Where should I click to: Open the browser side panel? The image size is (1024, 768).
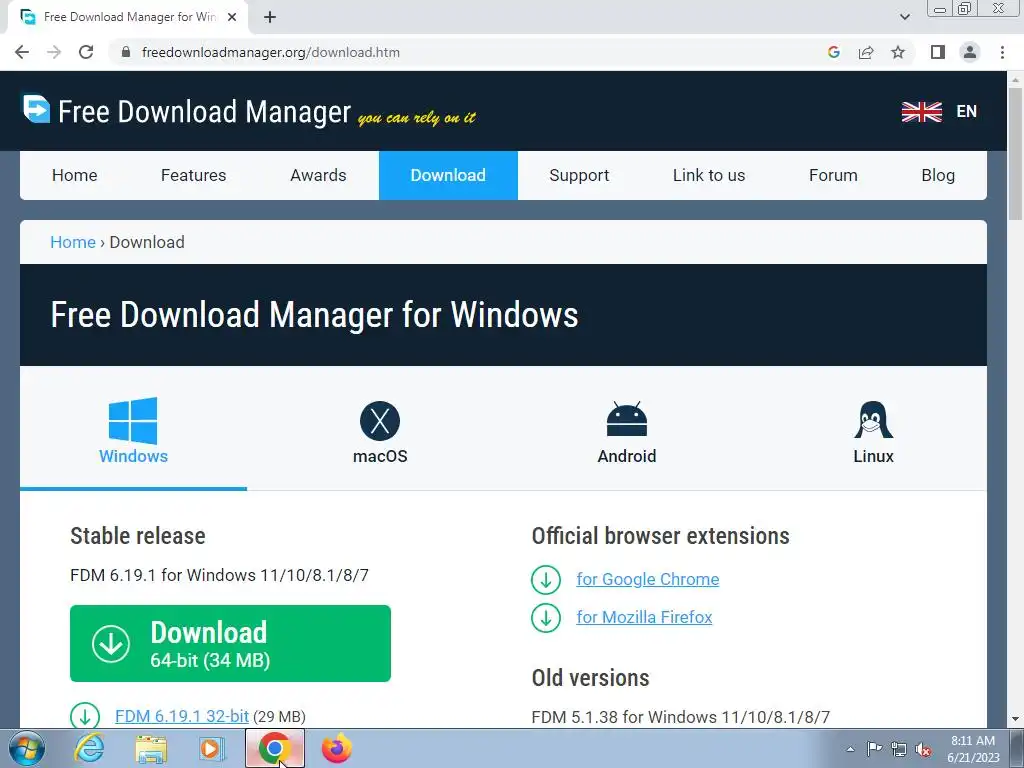click(938, 52)
